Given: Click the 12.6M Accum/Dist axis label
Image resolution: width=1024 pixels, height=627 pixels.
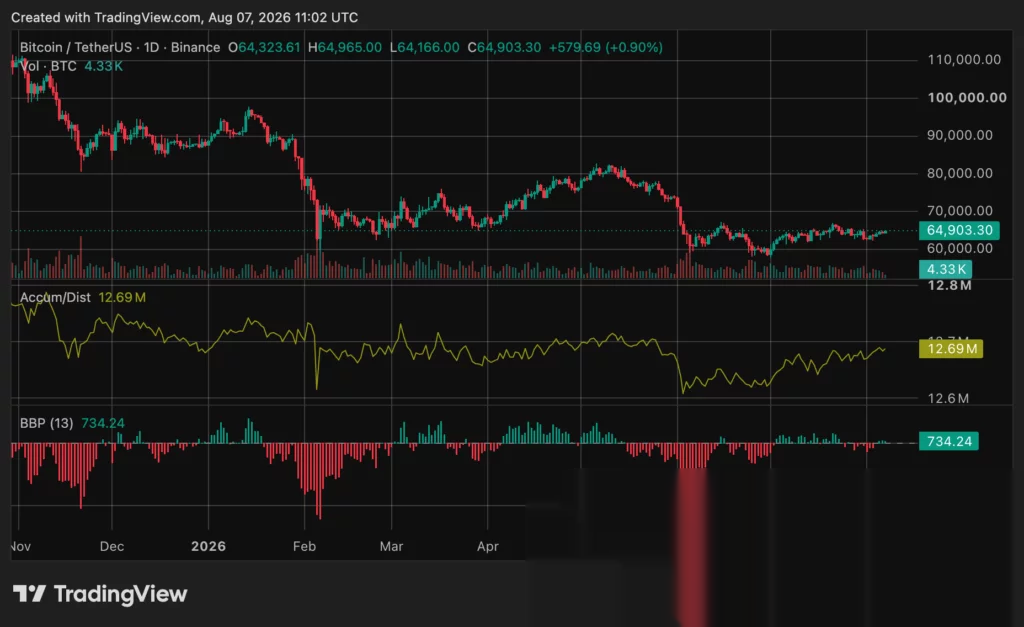Looking at the screenshot, I should coord(948,398).
